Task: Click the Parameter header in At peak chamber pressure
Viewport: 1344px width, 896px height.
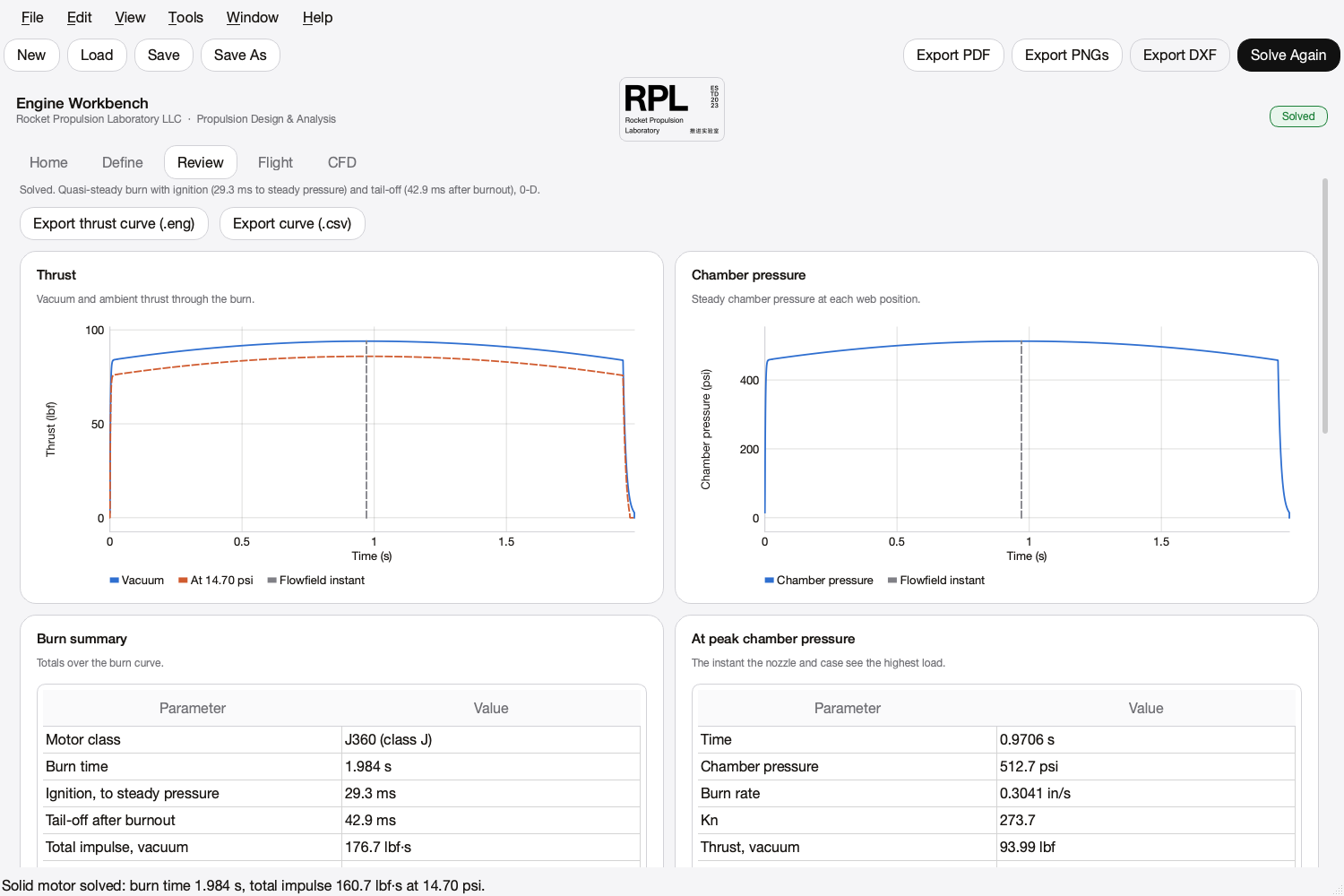Action: tap(848, 708)
